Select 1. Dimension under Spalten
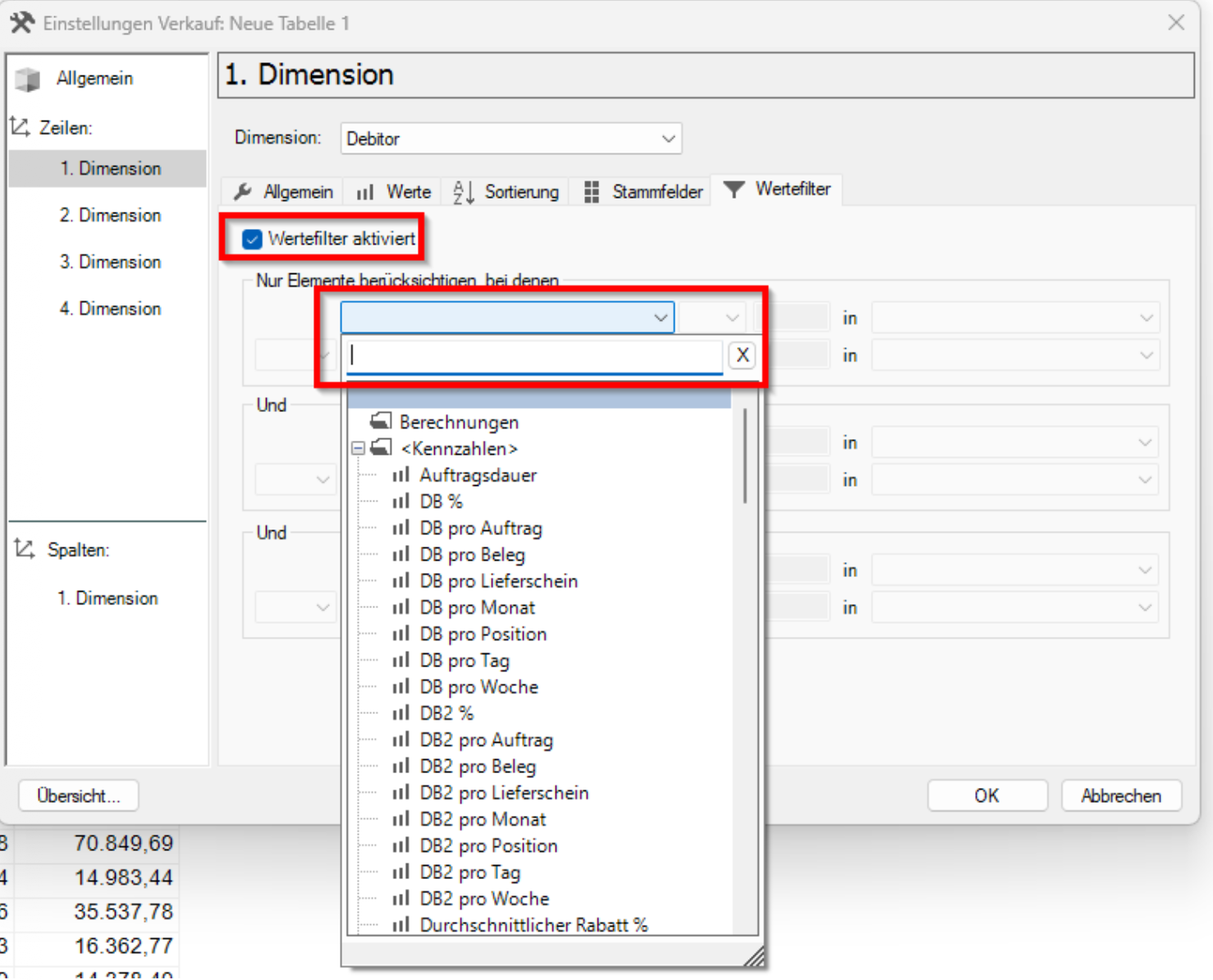 [108, 598]
